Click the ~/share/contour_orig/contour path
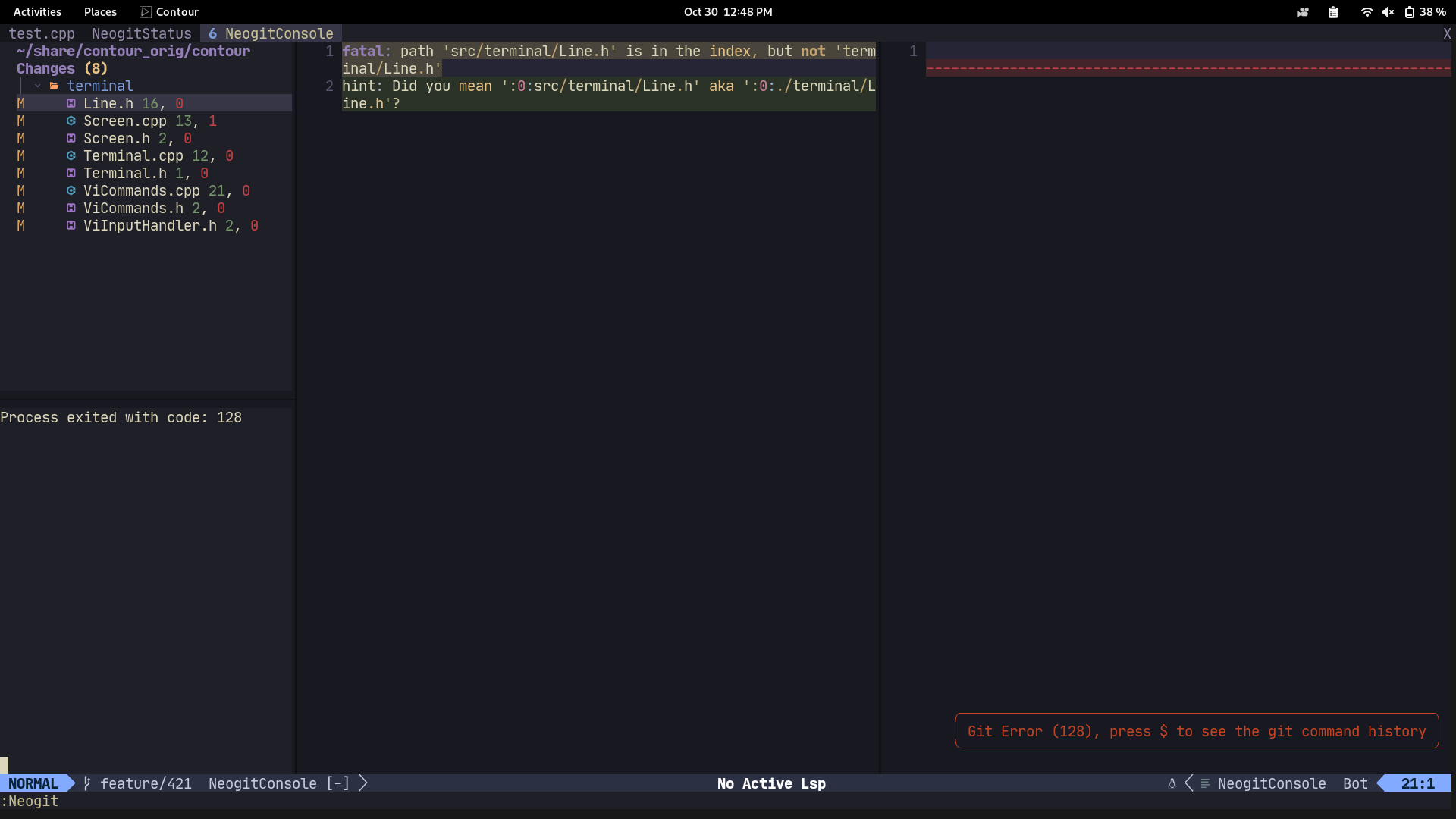This screenshot has height=819, width=1456. pos(133,52)
